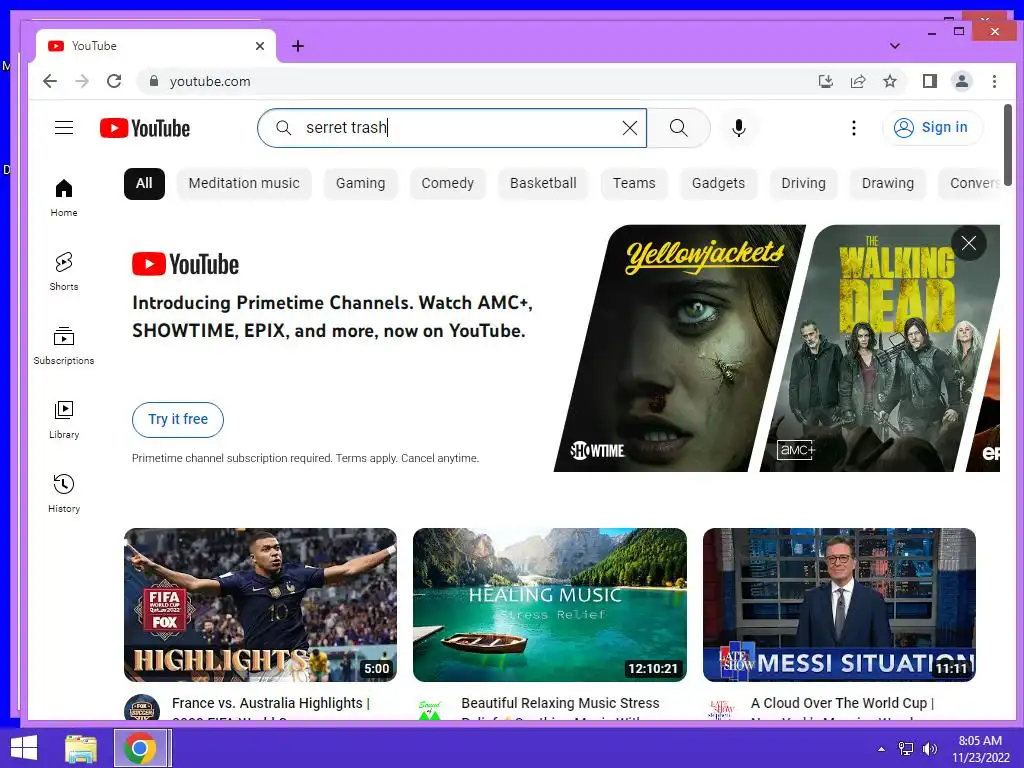The image size is (1024, 768).
Task: Select the Meditation music chip
Action: (244, 184)
